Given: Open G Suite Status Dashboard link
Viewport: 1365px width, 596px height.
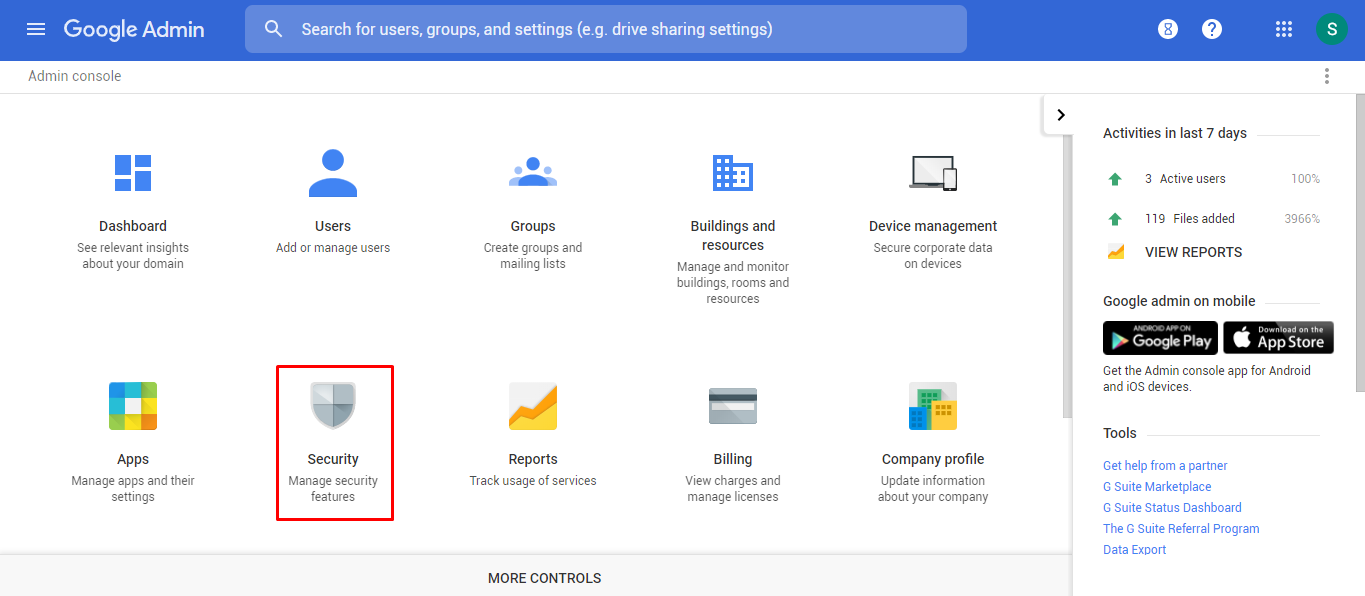Looking at the screenshot, I should tap(1172, 507).
